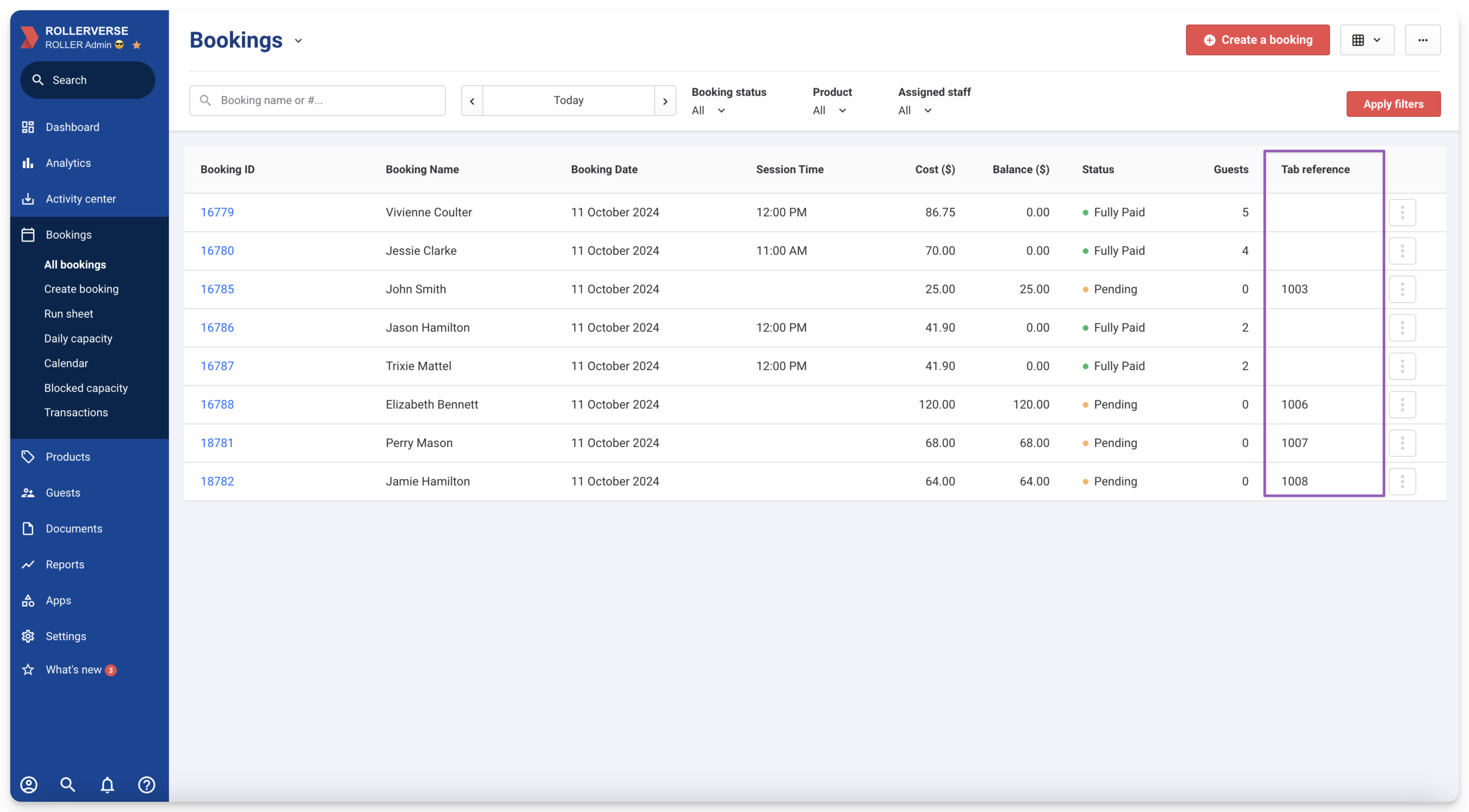
Task: Click the sidebar Search box
Action: coord(87,80)
